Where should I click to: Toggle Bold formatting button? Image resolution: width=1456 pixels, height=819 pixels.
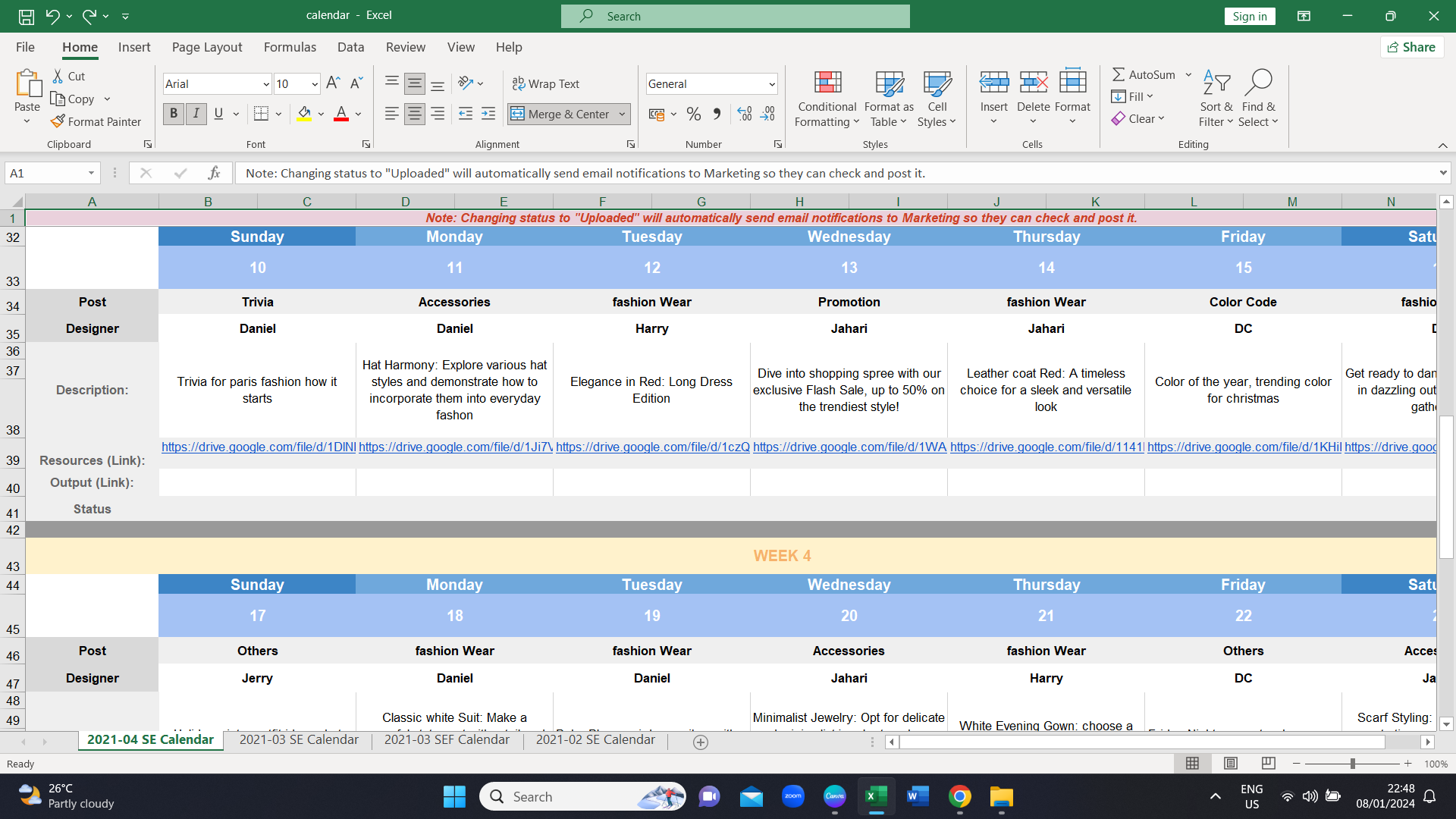coord(174,114)
